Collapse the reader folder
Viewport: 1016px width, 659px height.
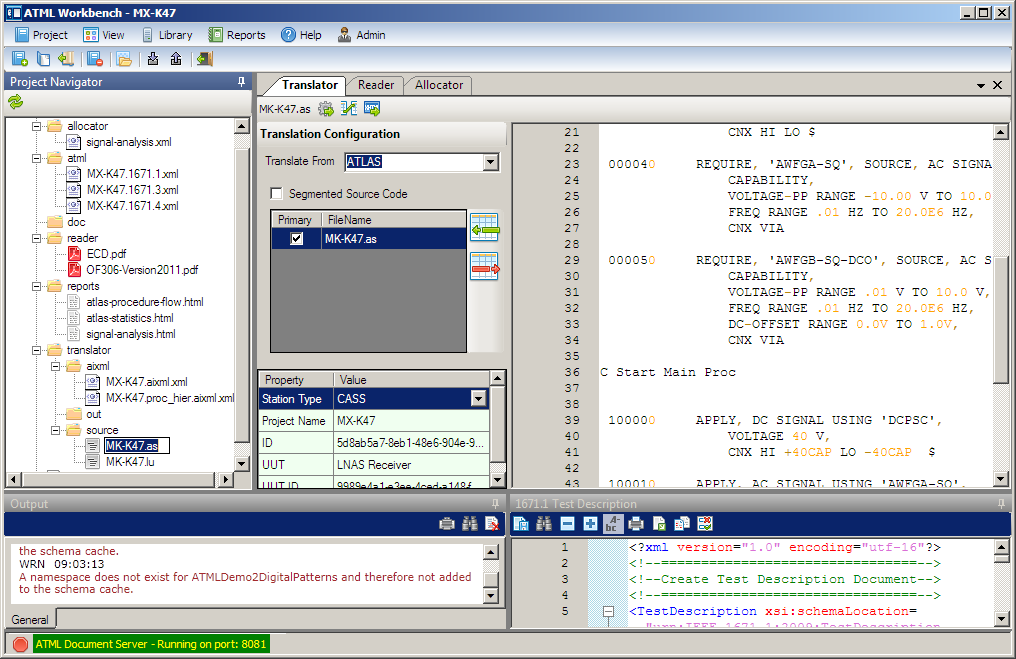click(x=37, y=238)
